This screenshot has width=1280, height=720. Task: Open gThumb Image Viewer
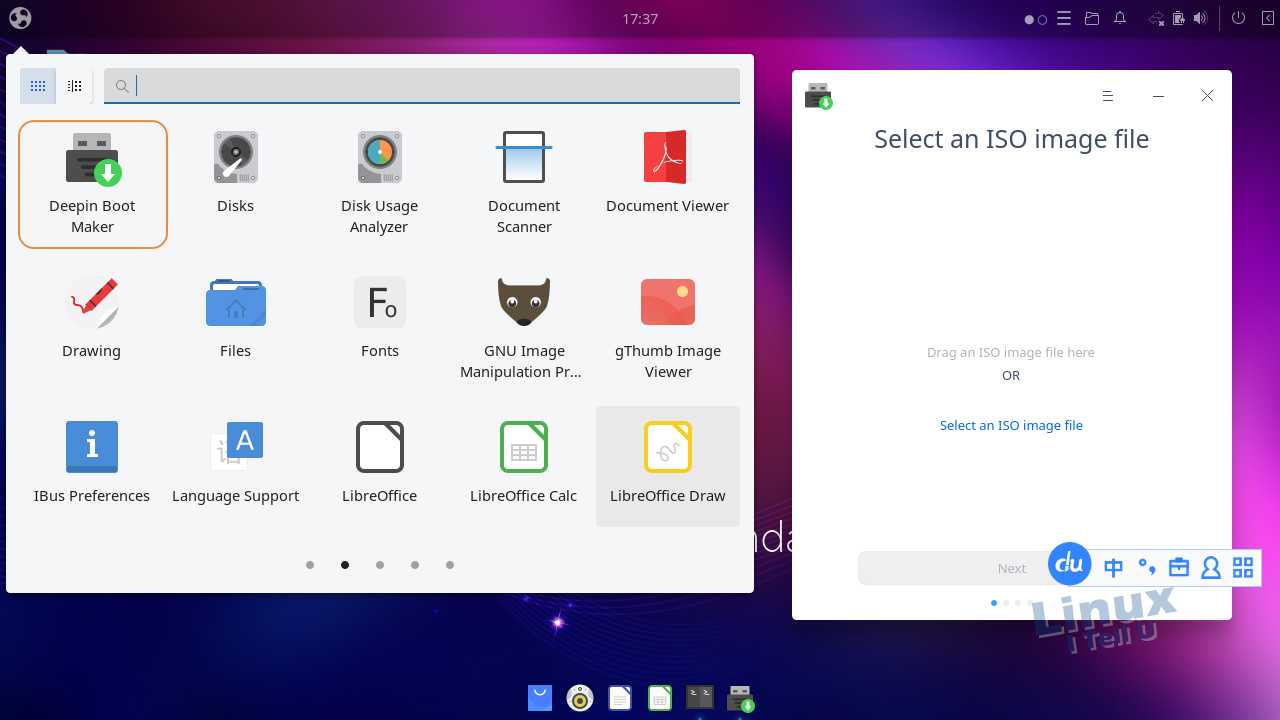pyautogui.click(x=667, y=328)
